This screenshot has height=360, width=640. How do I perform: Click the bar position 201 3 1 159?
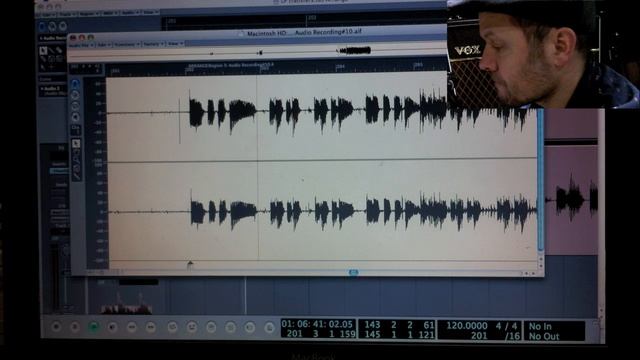320,334
